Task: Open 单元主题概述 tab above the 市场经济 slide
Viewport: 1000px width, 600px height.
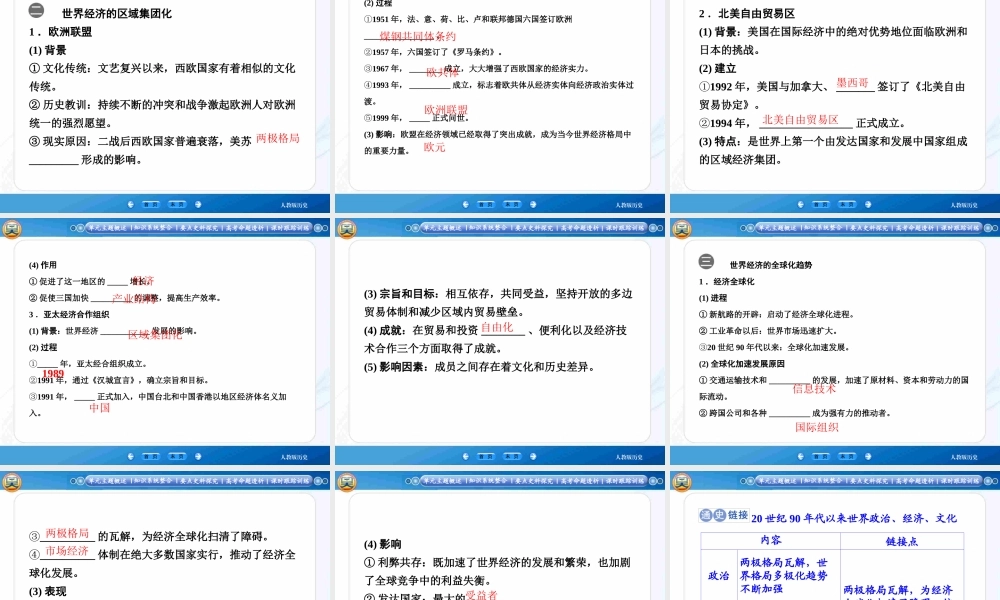Action: pos(107,481)
